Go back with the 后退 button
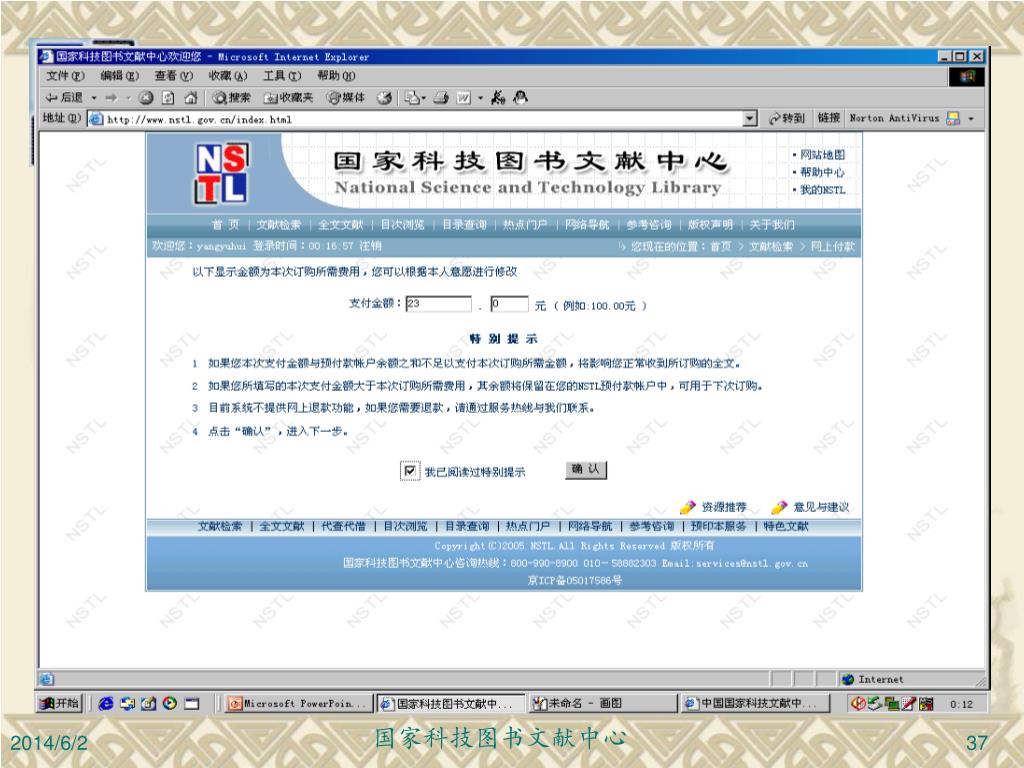The image size is (1024, 768). [64, 98]
